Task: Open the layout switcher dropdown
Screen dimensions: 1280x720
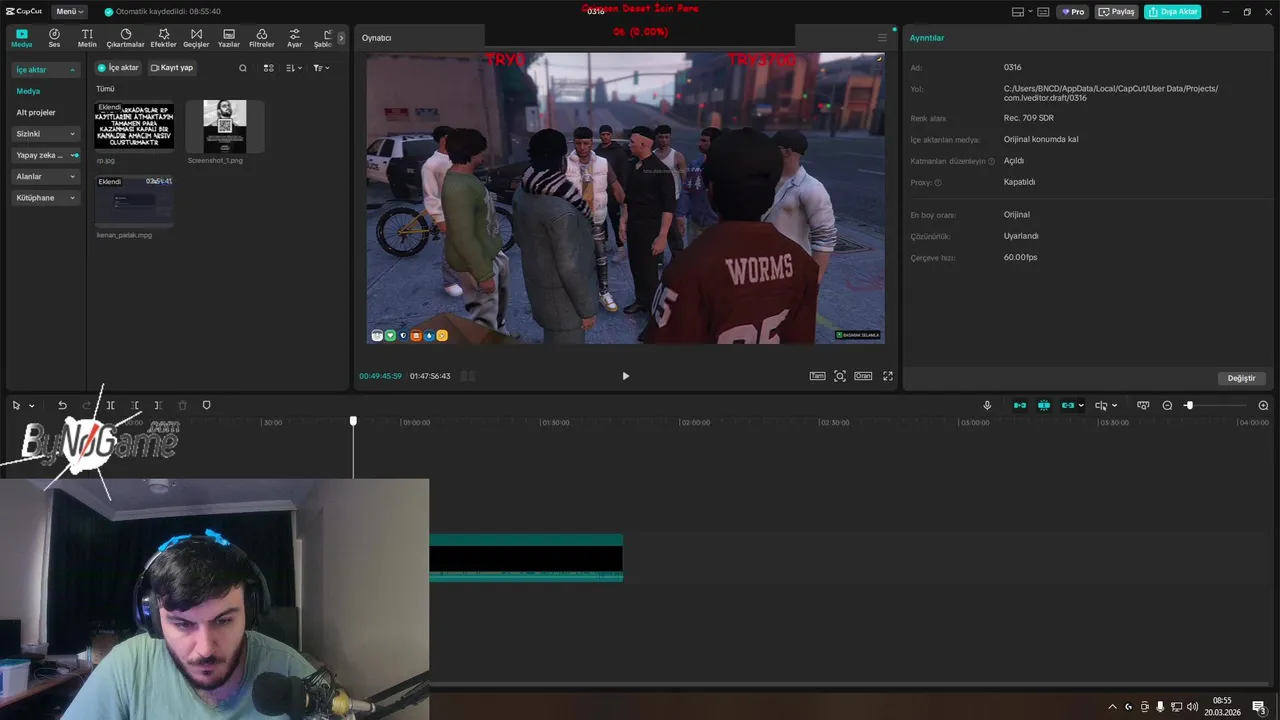Action: (1023, 12)
